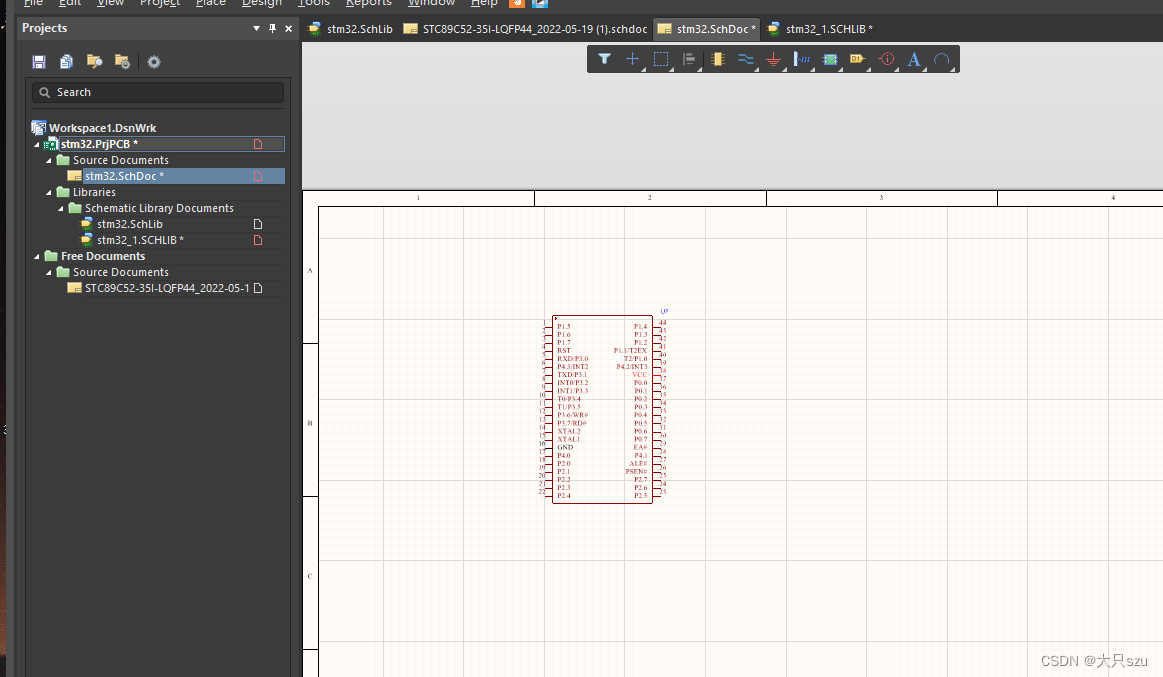Screen dimensions: 1163x677
Task: Toggle the Projects panel pin
Action: [x=272, y=29]
